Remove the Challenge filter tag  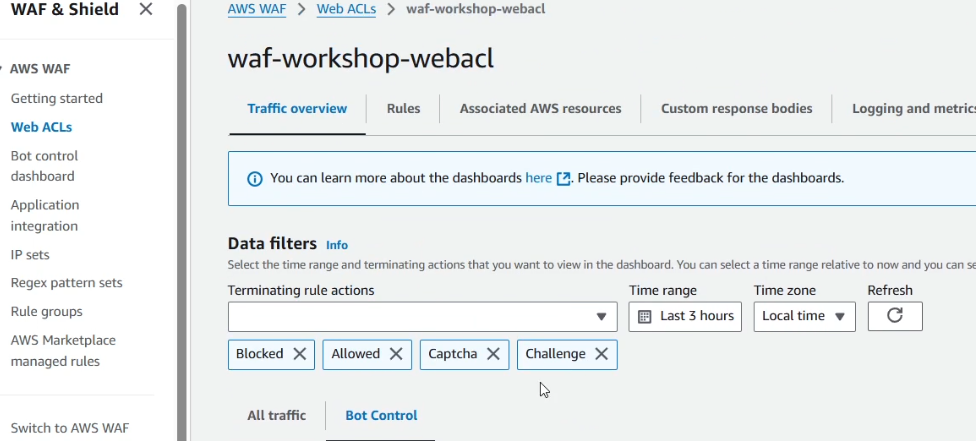(x=601, y=354)
